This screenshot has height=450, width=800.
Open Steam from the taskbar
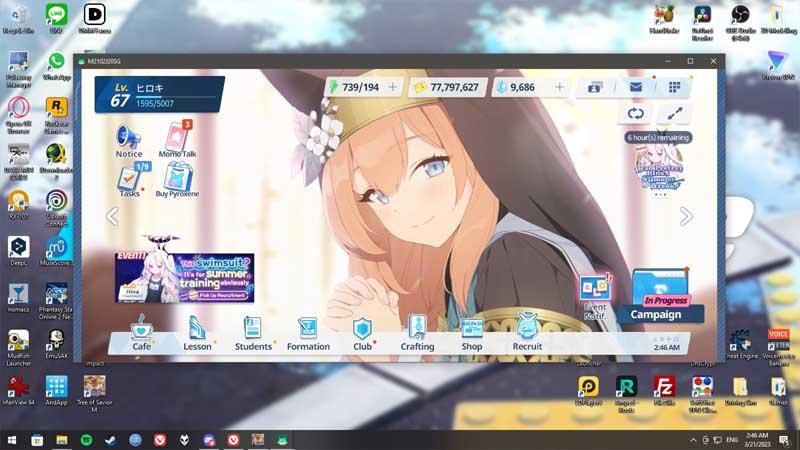coord(111,440)
